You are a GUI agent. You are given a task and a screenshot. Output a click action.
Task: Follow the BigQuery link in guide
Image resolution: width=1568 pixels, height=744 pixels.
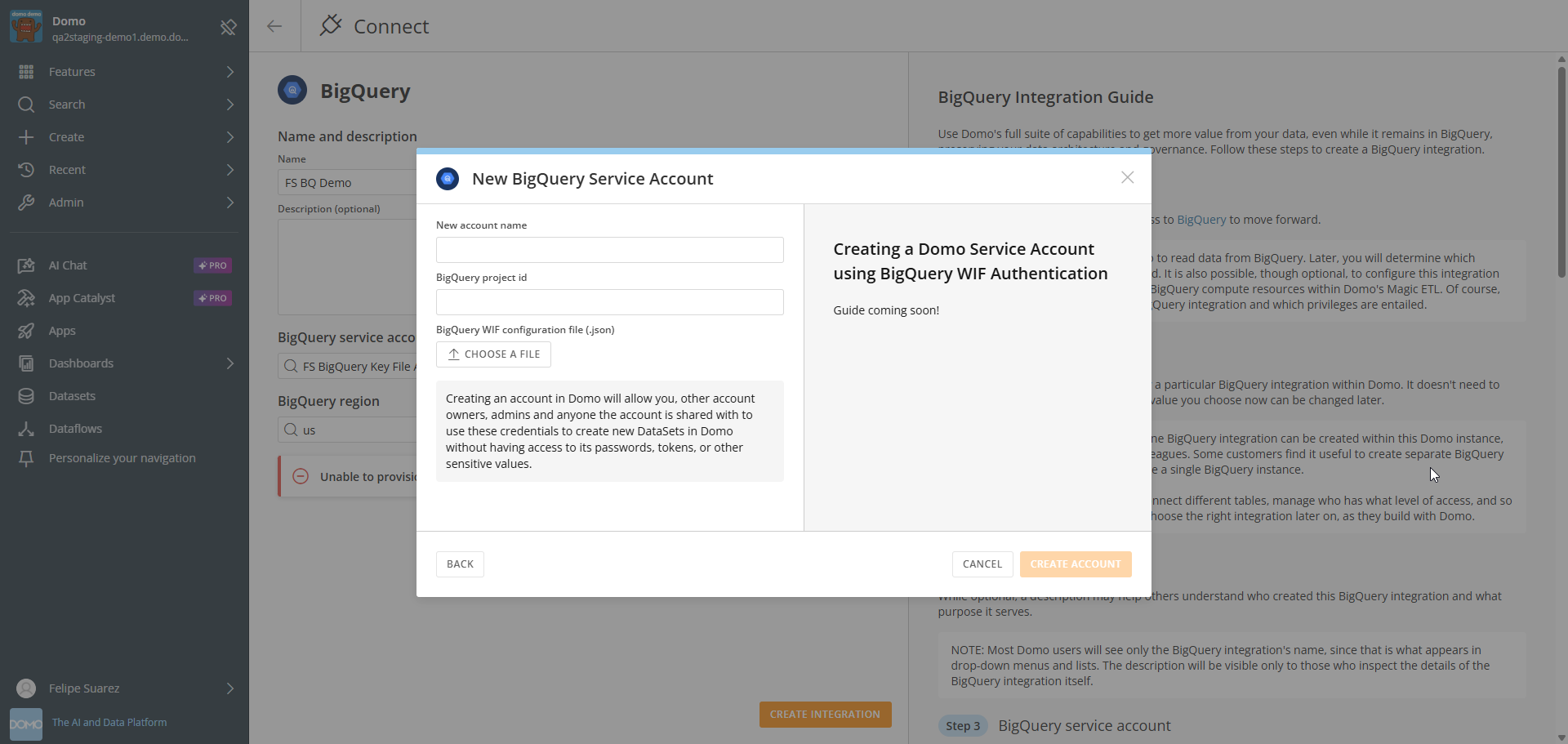[1201, 220]
